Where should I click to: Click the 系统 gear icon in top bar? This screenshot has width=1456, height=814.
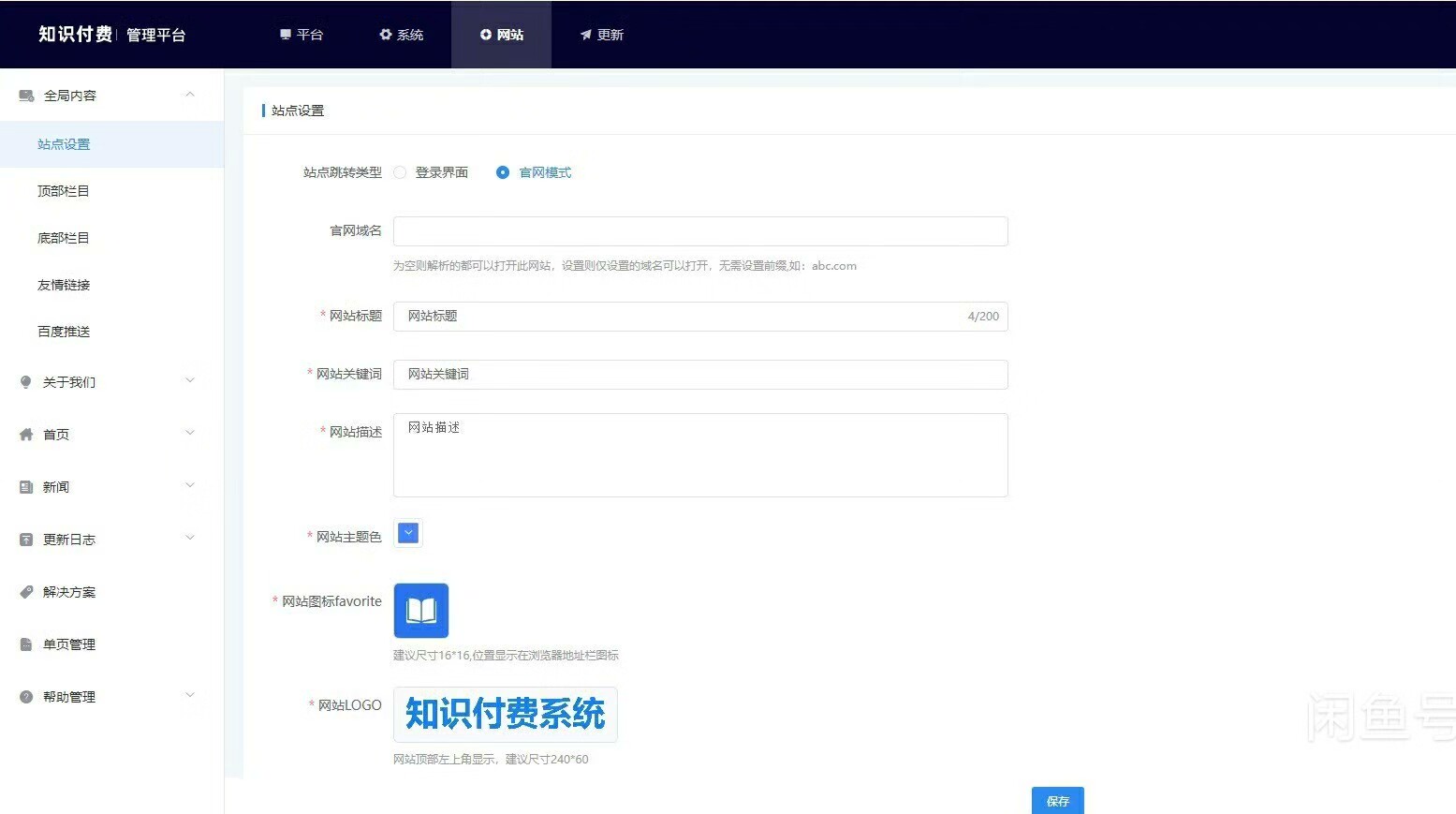pyautogui.click(x=385, y=35)
